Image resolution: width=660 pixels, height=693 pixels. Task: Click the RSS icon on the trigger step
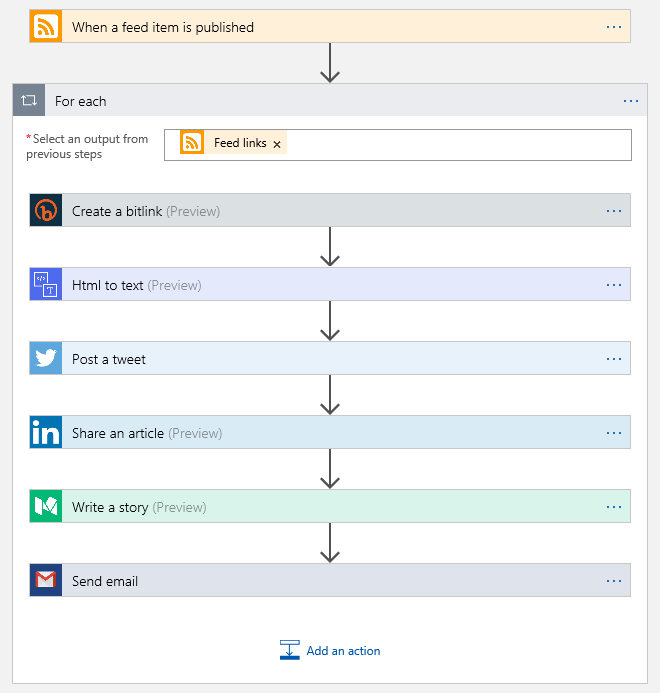pyautogui.click(x=46, y=27)
